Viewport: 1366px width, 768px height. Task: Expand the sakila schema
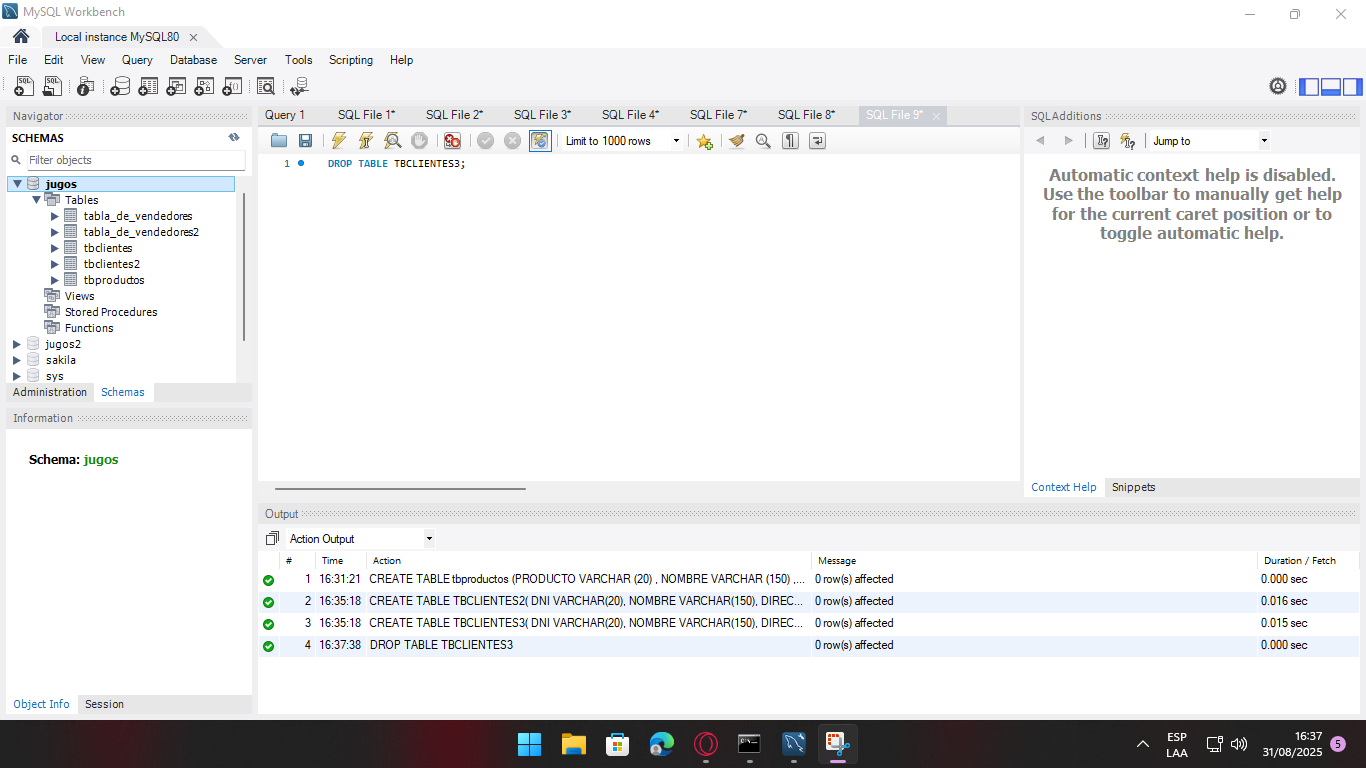point(17,360)
